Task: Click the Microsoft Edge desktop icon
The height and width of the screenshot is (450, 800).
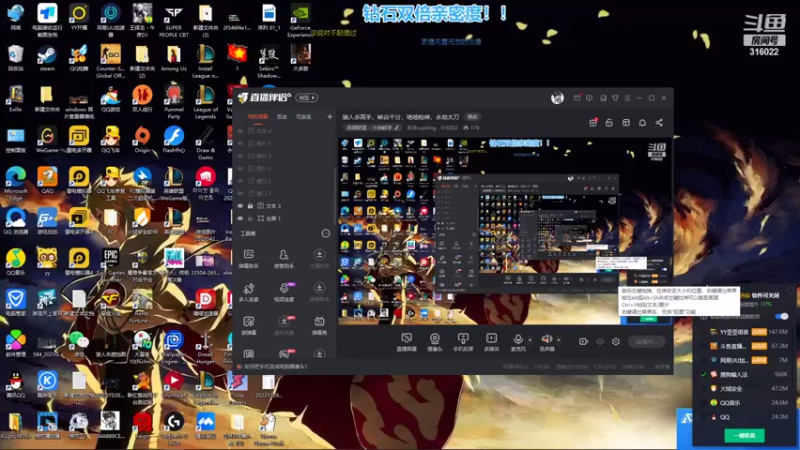Action: pyautogui.click(x=15, y=183)
